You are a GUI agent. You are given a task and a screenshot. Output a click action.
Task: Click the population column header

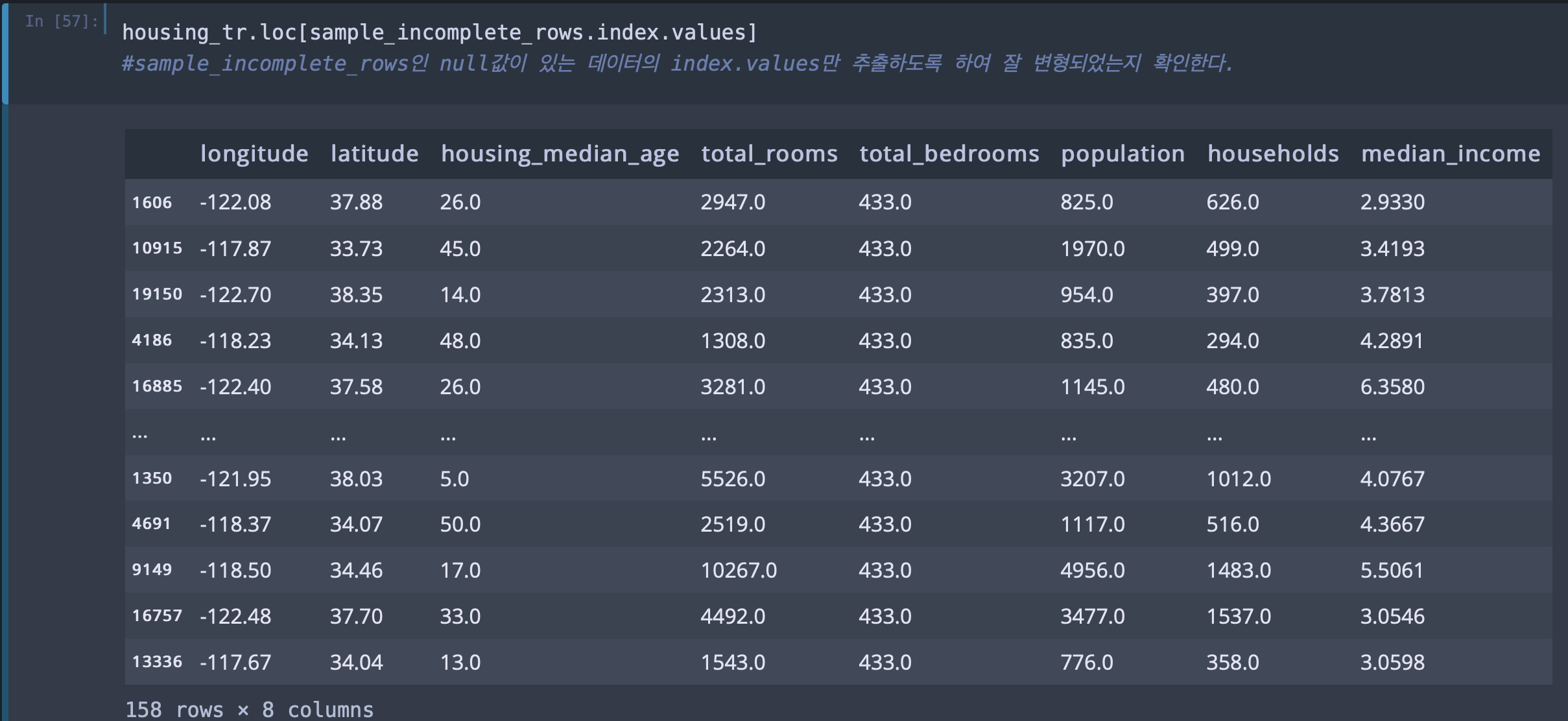pyautogui.click(x=1123, y=154)
